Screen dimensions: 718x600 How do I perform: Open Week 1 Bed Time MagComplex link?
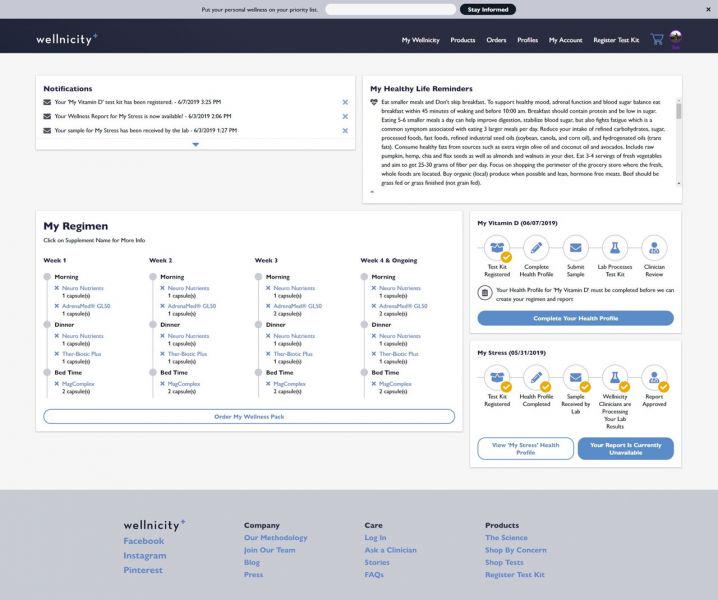pos(78,384)
